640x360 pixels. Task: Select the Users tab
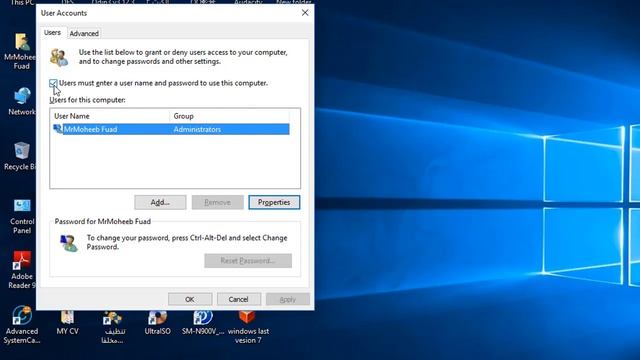[x=52, y=33]
